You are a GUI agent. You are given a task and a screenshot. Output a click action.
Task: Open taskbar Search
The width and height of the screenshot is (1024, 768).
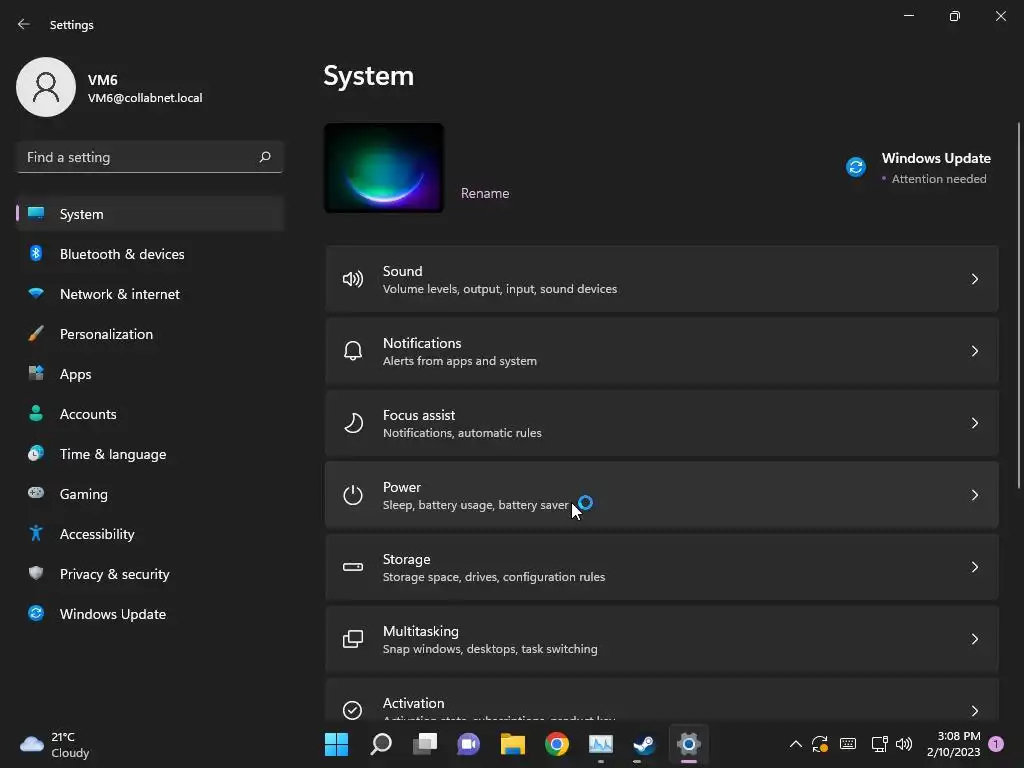[381, 744]
